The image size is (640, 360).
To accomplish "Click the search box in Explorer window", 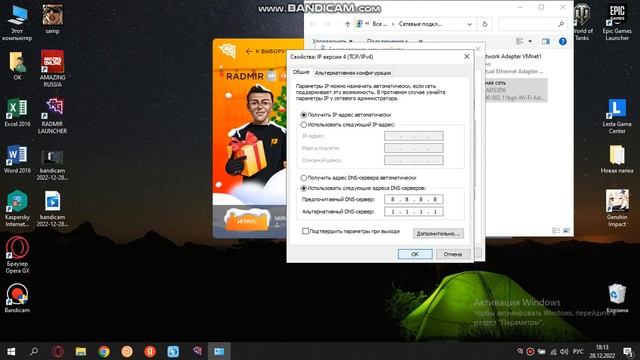I will click(532, 24).
